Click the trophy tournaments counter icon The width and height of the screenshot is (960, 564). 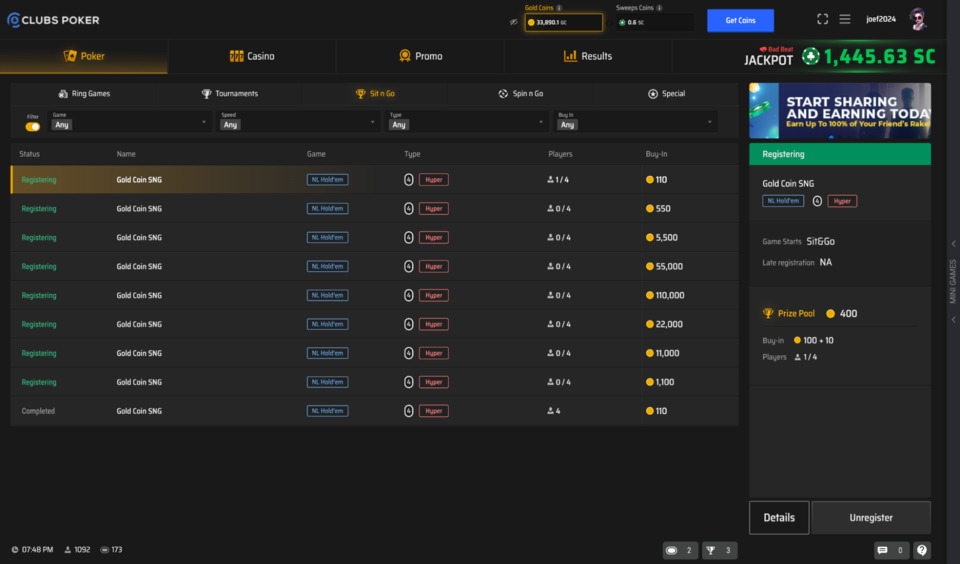[x=719, y=550]
